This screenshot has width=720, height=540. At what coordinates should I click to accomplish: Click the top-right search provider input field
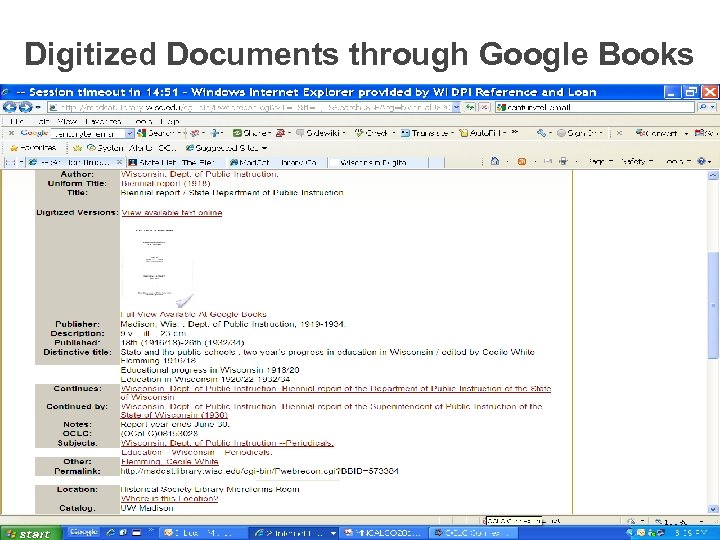596,107
